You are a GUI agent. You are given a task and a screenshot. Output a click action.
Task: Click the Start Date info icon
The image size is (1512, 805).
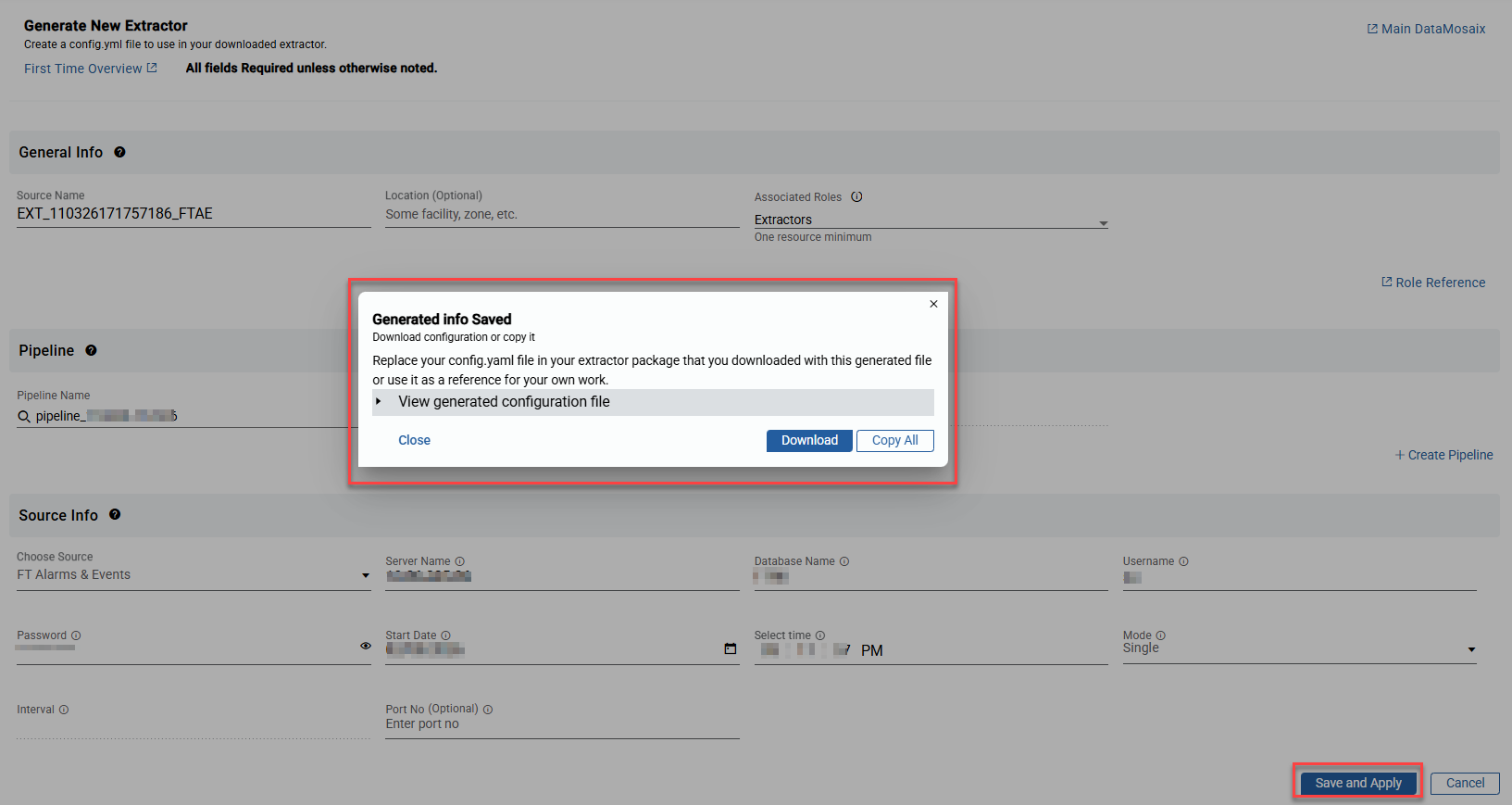pos(445,635)
